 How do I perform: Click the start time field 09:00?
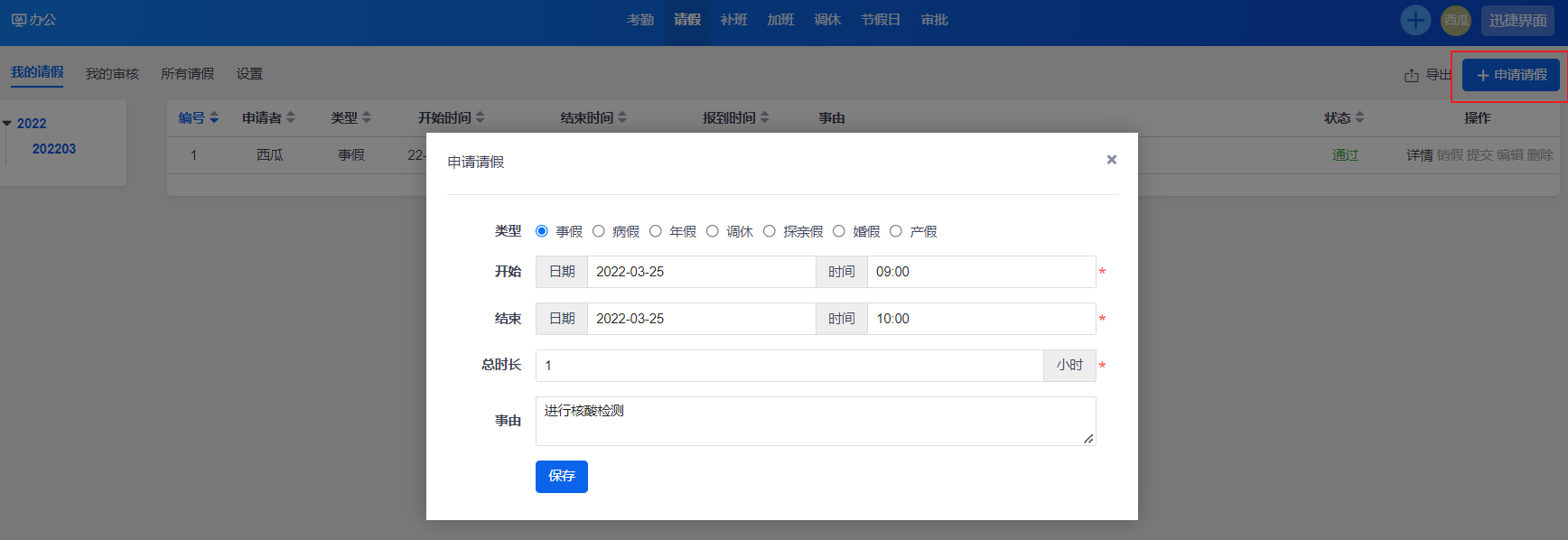(x=982, y=272)
